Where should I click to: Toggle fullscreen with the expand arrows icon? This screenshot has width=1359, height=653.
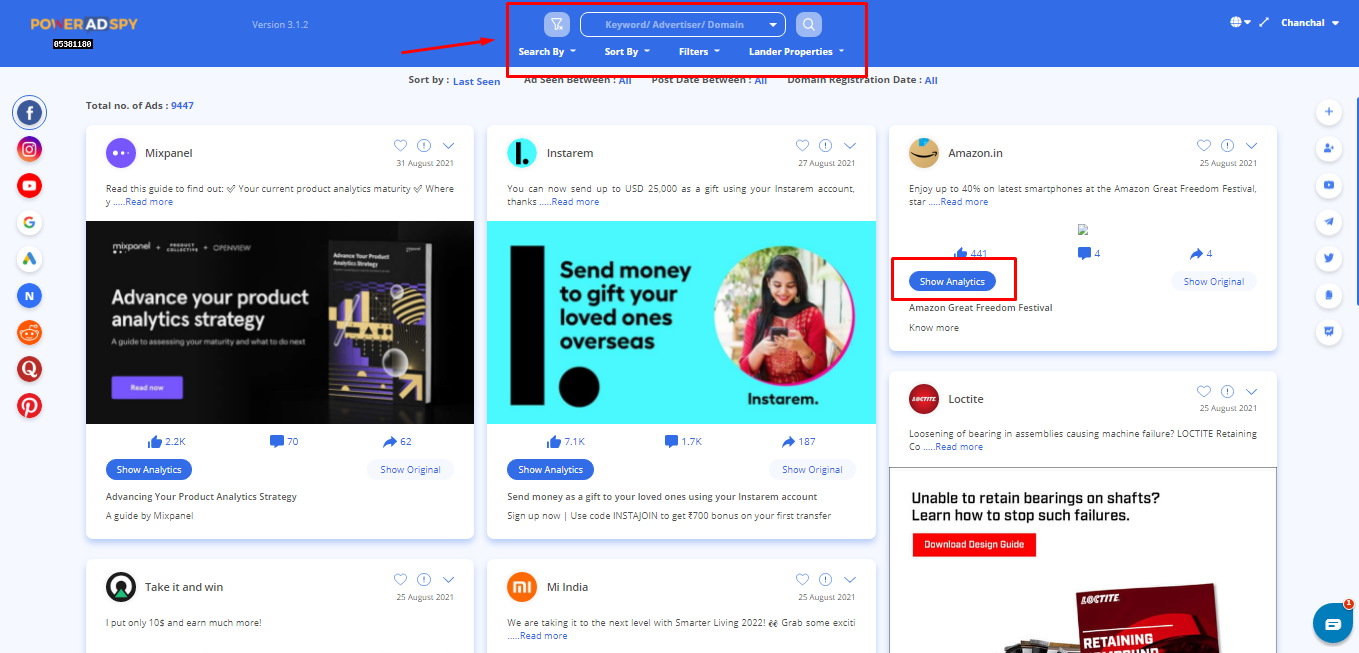tap(1265, 22)
